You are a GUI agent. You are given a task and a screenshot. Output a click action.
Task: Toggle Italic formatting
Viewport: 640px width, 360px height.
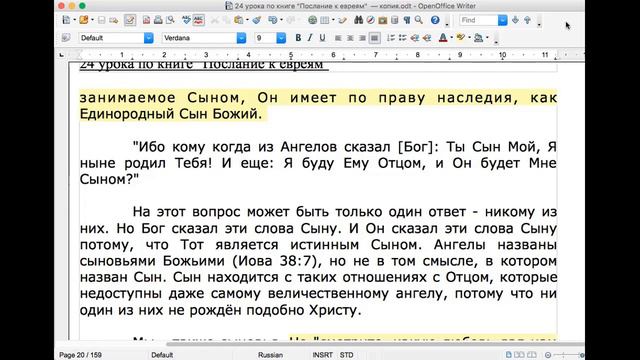click(x=310, y=38)
